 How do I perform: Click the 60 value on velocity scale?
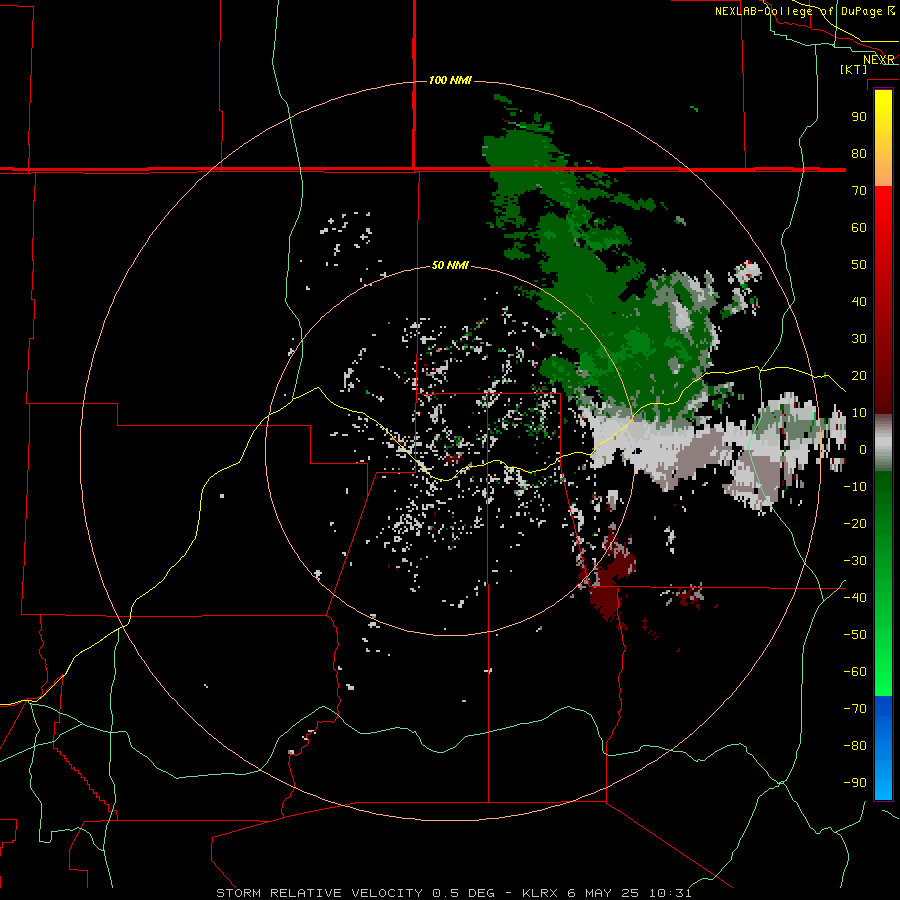point(859,227)
